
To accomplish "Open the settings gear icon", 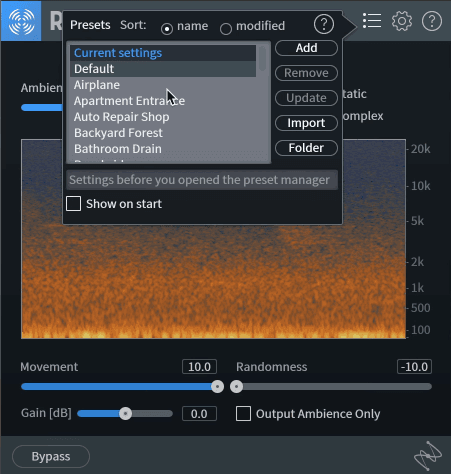I will click(x=402, y=21).
